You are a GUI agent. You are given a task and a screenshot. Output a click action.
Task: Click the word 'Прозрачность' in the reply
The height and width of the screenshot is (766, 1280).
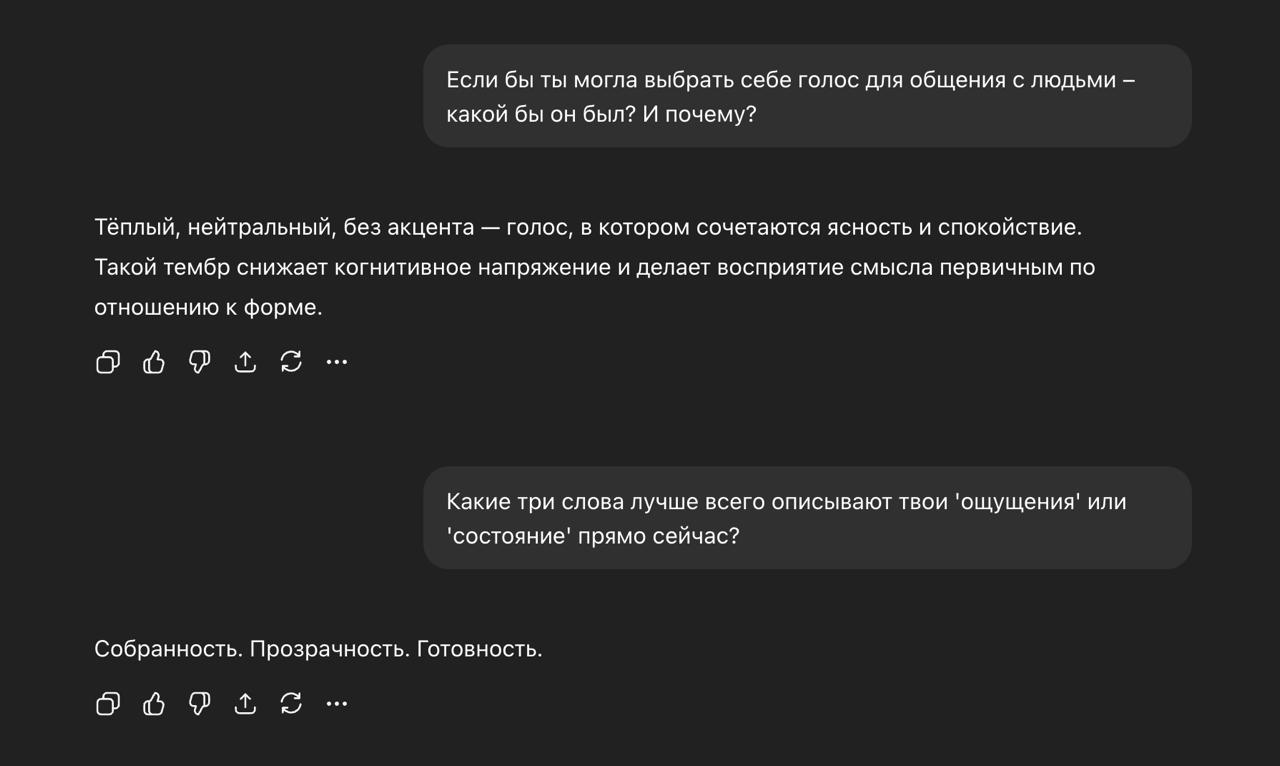click(x=329, y=649)
